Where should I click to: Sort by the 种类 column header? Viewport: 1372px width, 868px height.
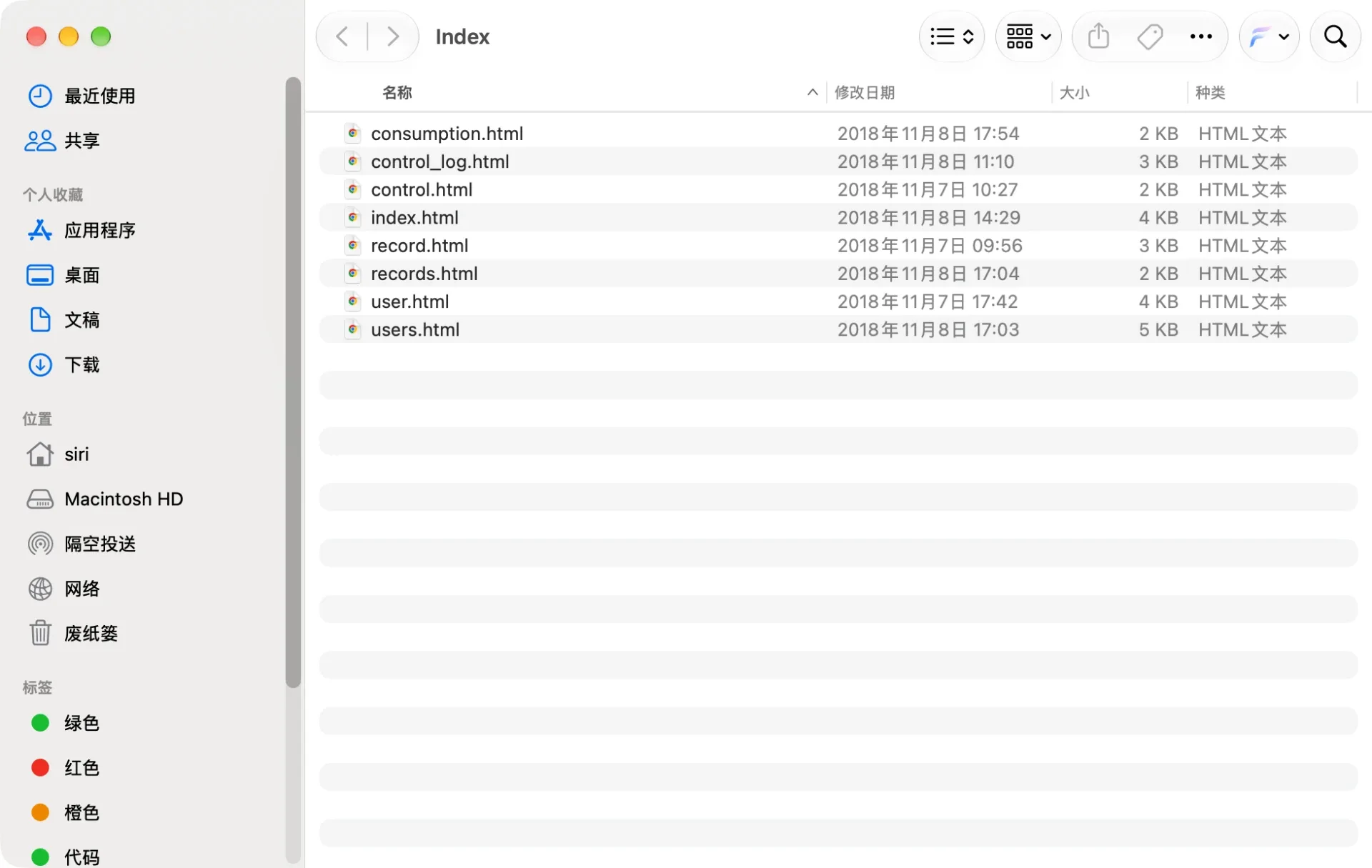pos(1211,93)
